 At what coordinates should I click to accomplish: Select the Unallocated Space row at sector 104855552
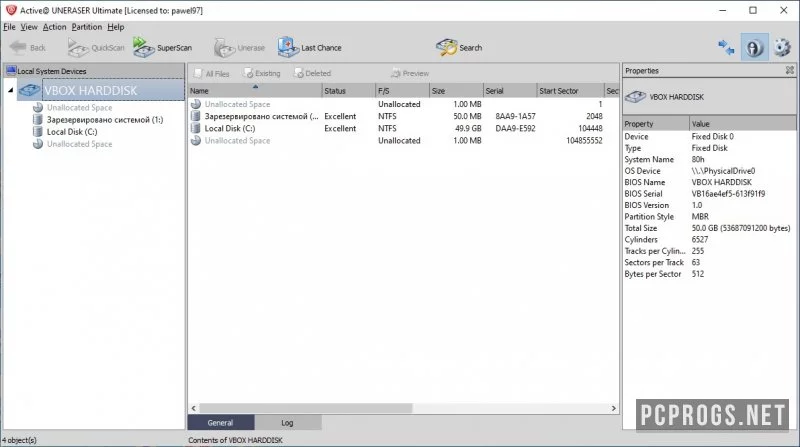(403, 141)
